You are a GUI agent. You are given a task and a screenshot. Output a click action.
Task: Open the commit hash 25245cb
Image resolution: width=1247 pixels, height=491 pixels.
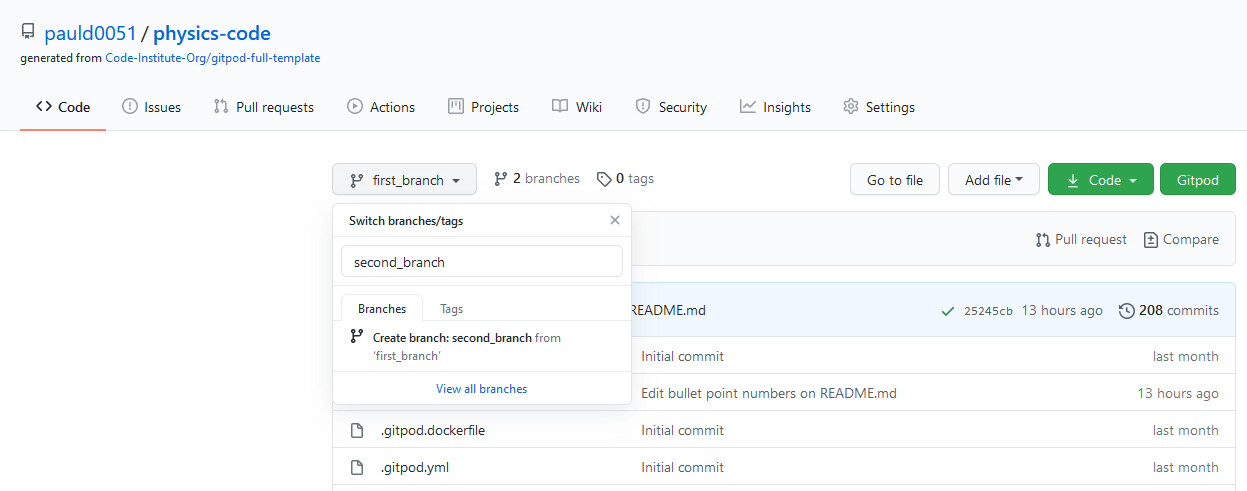[x=988, y=311]
